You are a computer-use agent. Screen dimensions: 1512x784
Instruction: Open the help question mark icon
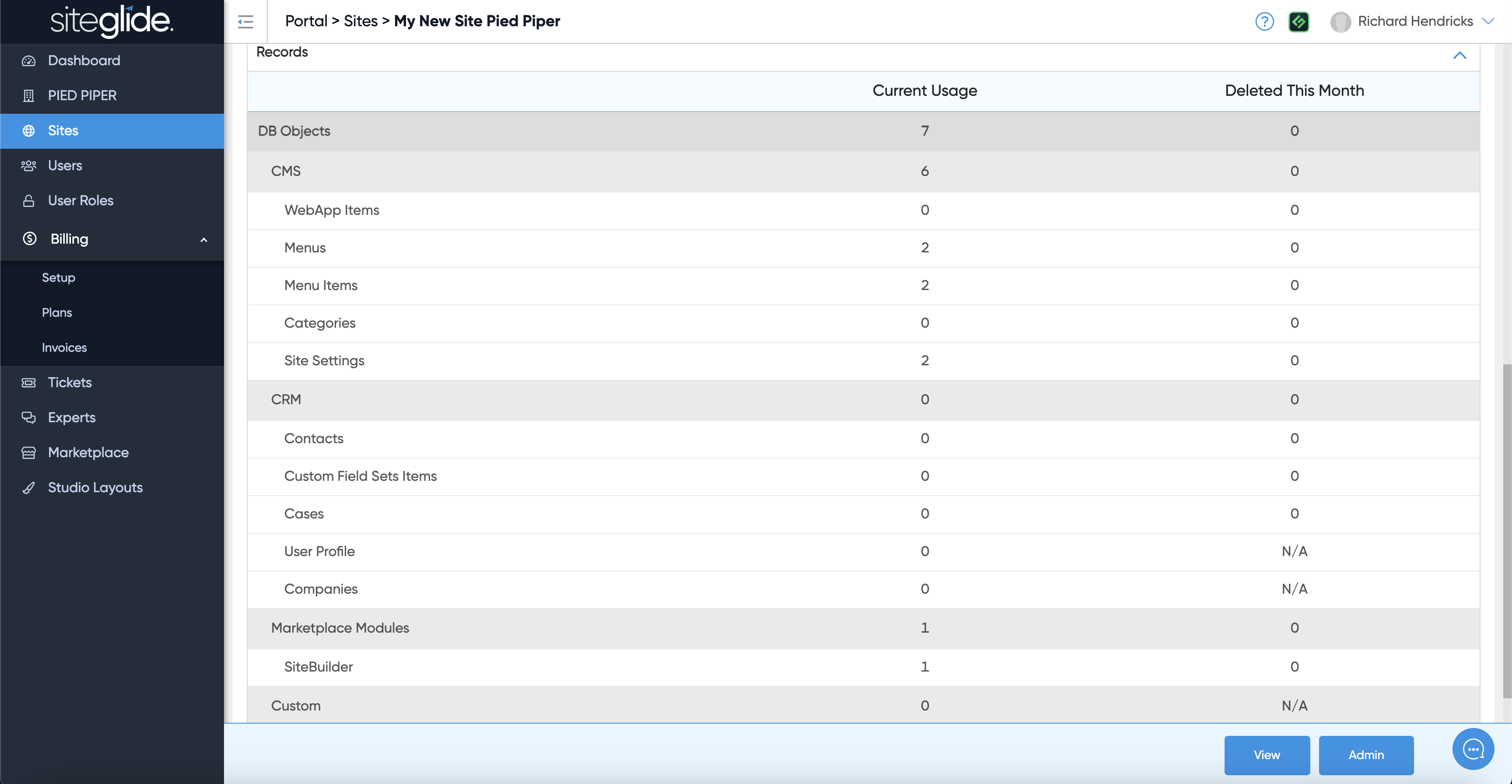(1263, 22)
